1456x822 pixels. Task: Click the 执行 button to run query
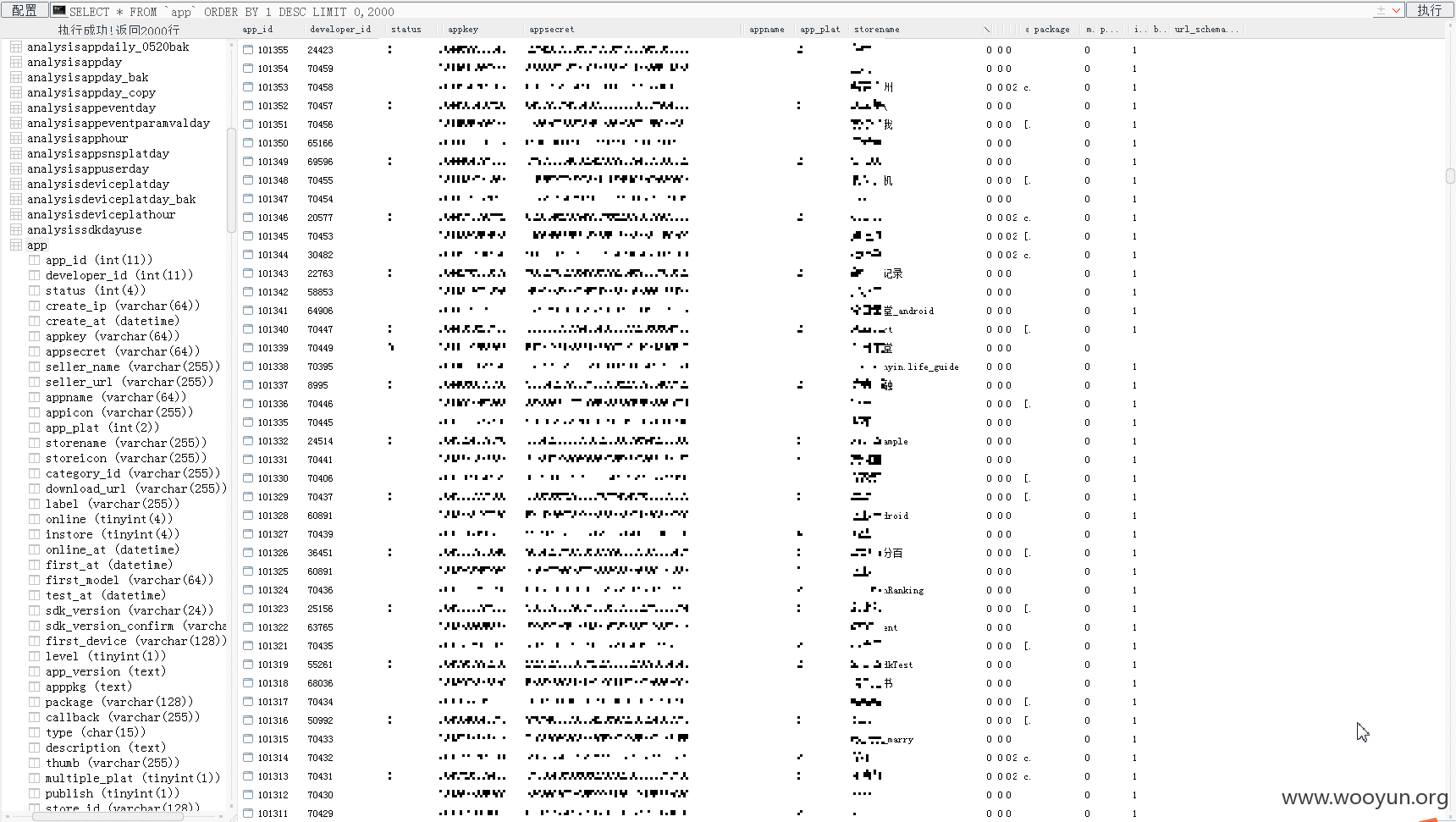click(1430, 10)
